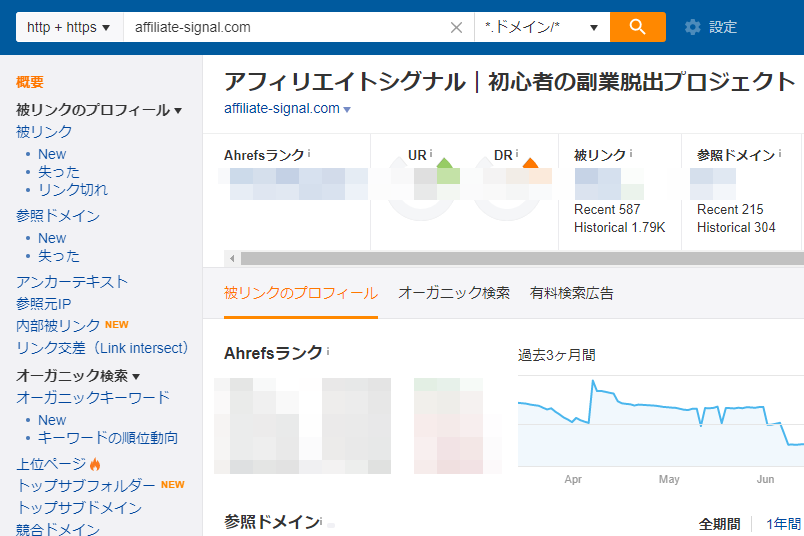The height and width of the screenshot is (536, 804).
Task: Open the 競合ドメイン link
Action: (58, 529)
